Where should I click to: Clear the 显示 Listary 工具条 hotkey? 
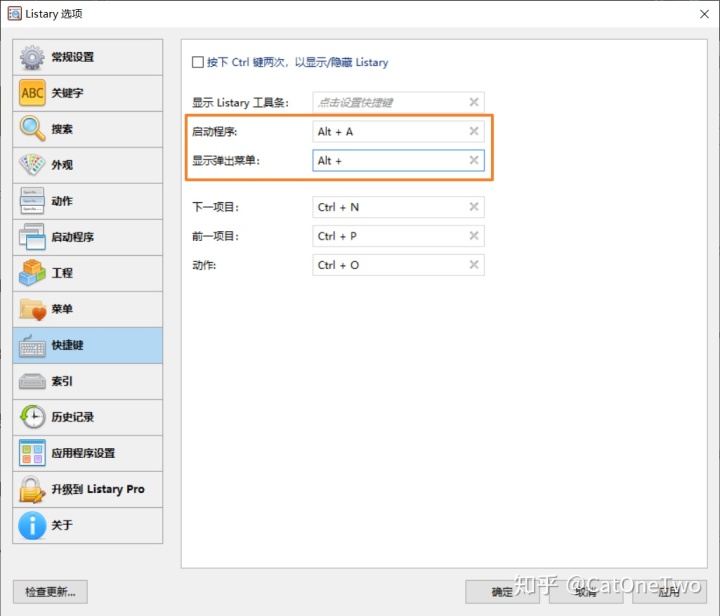coord(474,102)
